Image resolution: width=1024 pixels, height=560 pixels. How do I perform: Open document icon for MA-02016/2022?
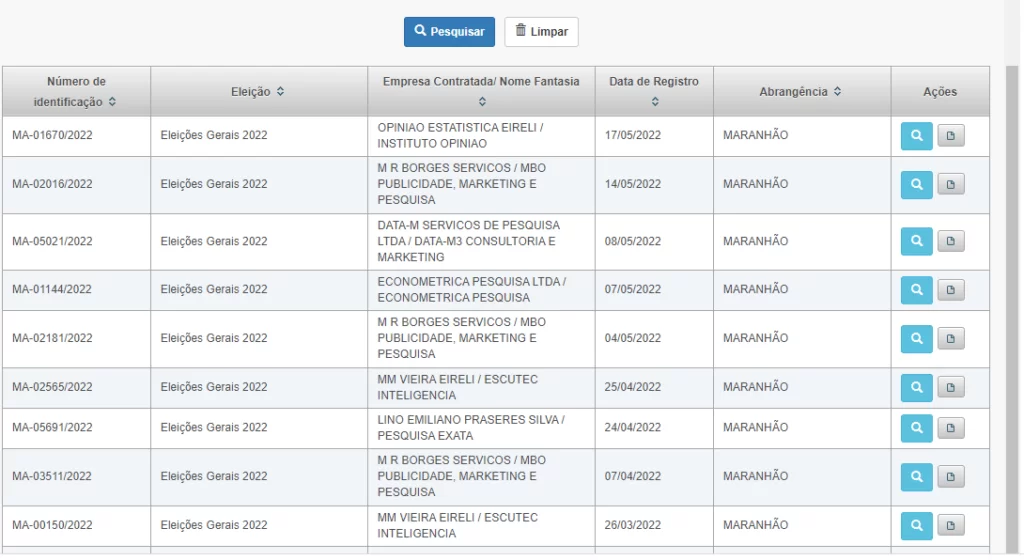(x=950, y=185)
